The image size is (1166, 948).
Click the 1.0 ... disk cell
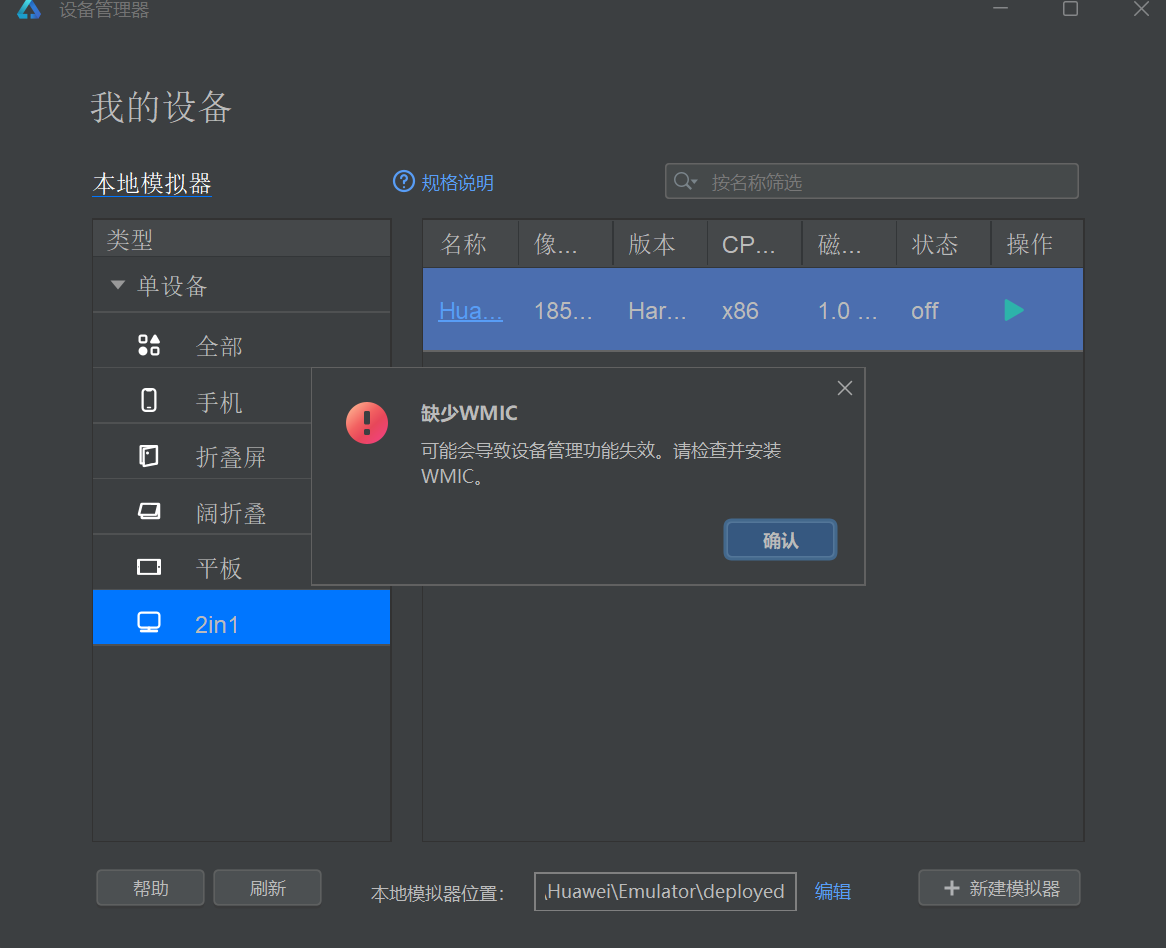click(847, 311)
